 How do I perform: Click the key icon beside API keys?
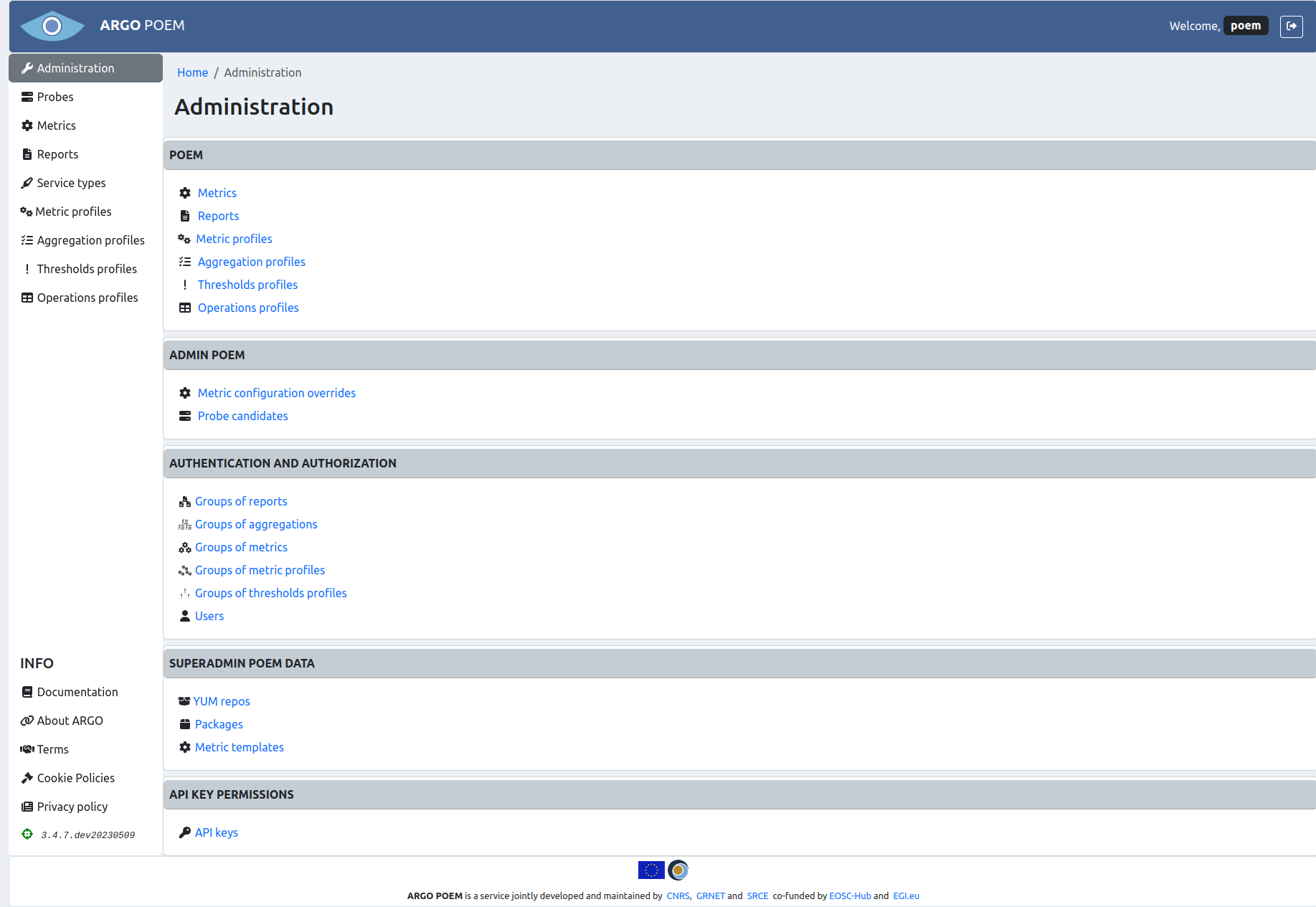[185, 832]
